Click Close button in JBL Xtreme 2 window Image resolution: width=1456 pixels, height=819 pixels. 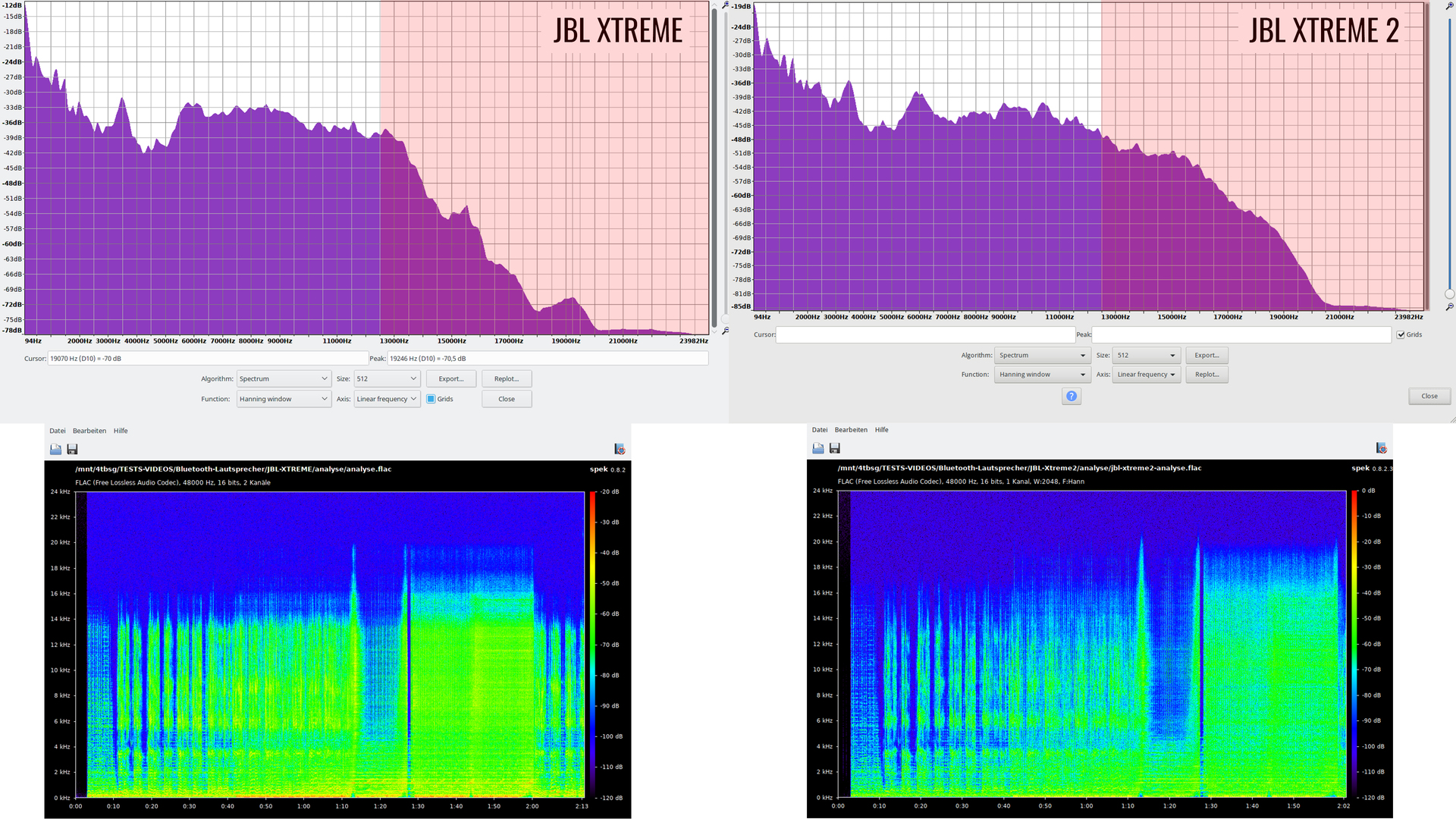[x=1429, y=396]
